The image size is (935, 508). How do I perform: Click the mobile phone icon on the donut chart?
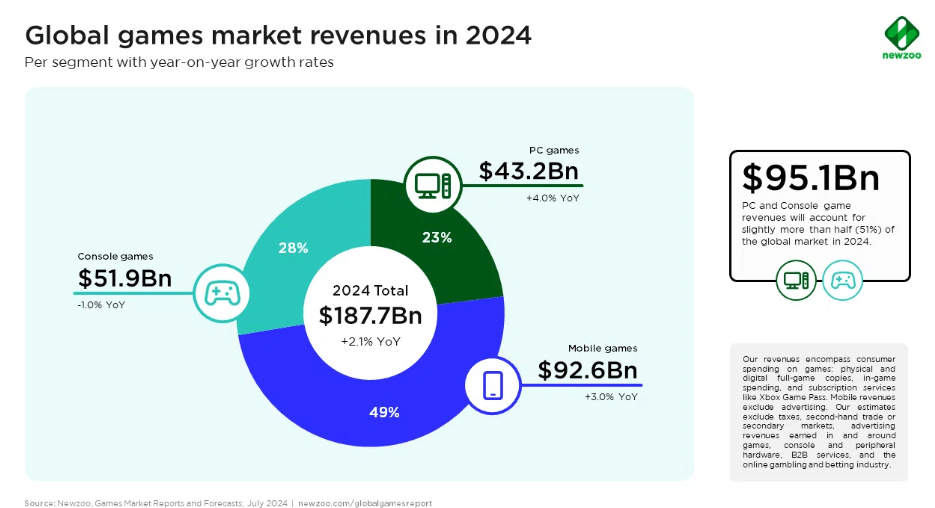(x=493, y=385)
